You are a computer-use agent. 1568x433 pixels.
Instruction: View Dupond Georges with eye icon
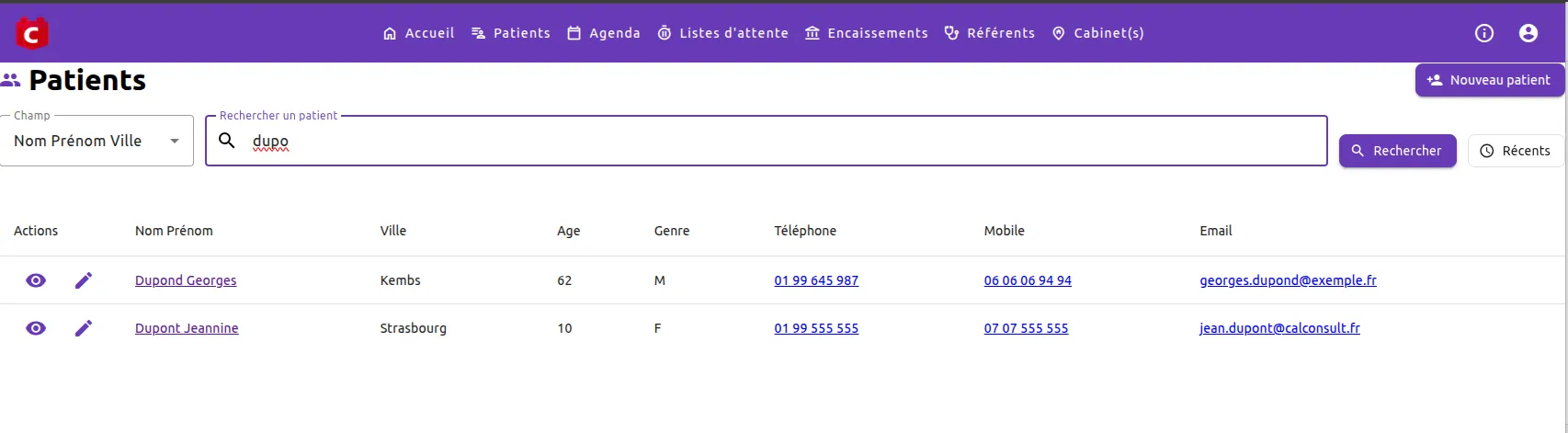click(36, 280)
